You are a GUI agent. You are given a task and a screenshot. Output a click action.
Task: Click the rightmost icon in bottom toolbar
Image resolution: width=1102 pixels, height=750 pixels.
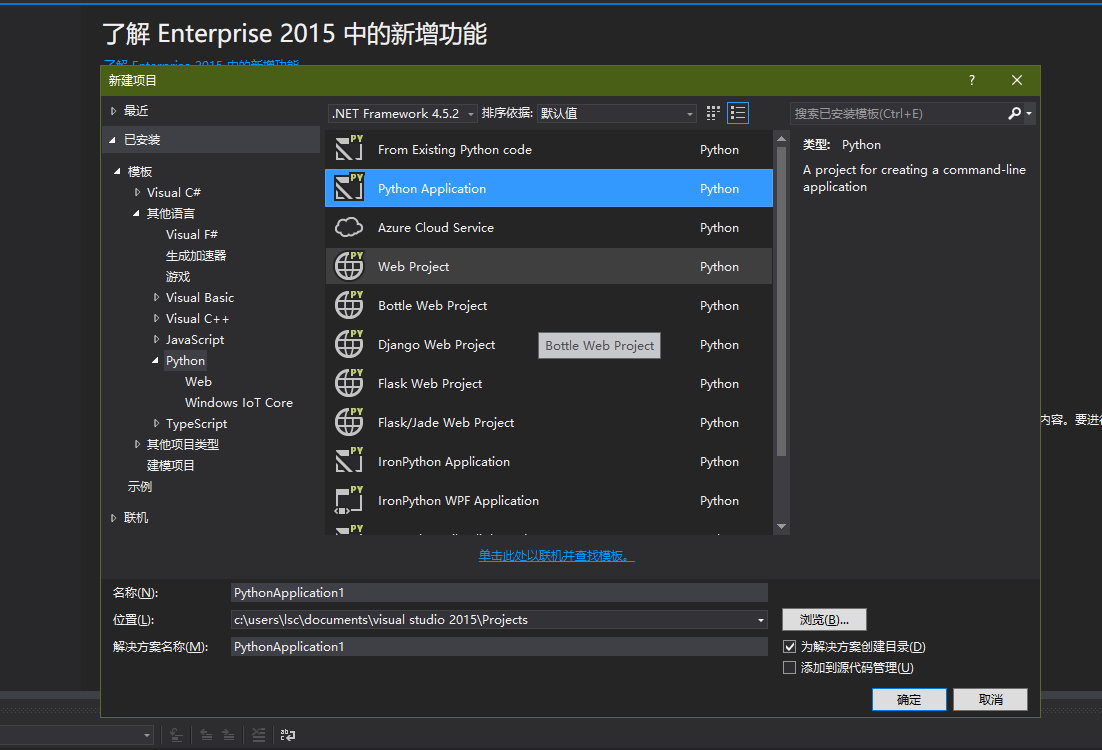pyautogui.click(x=288, y=735)
